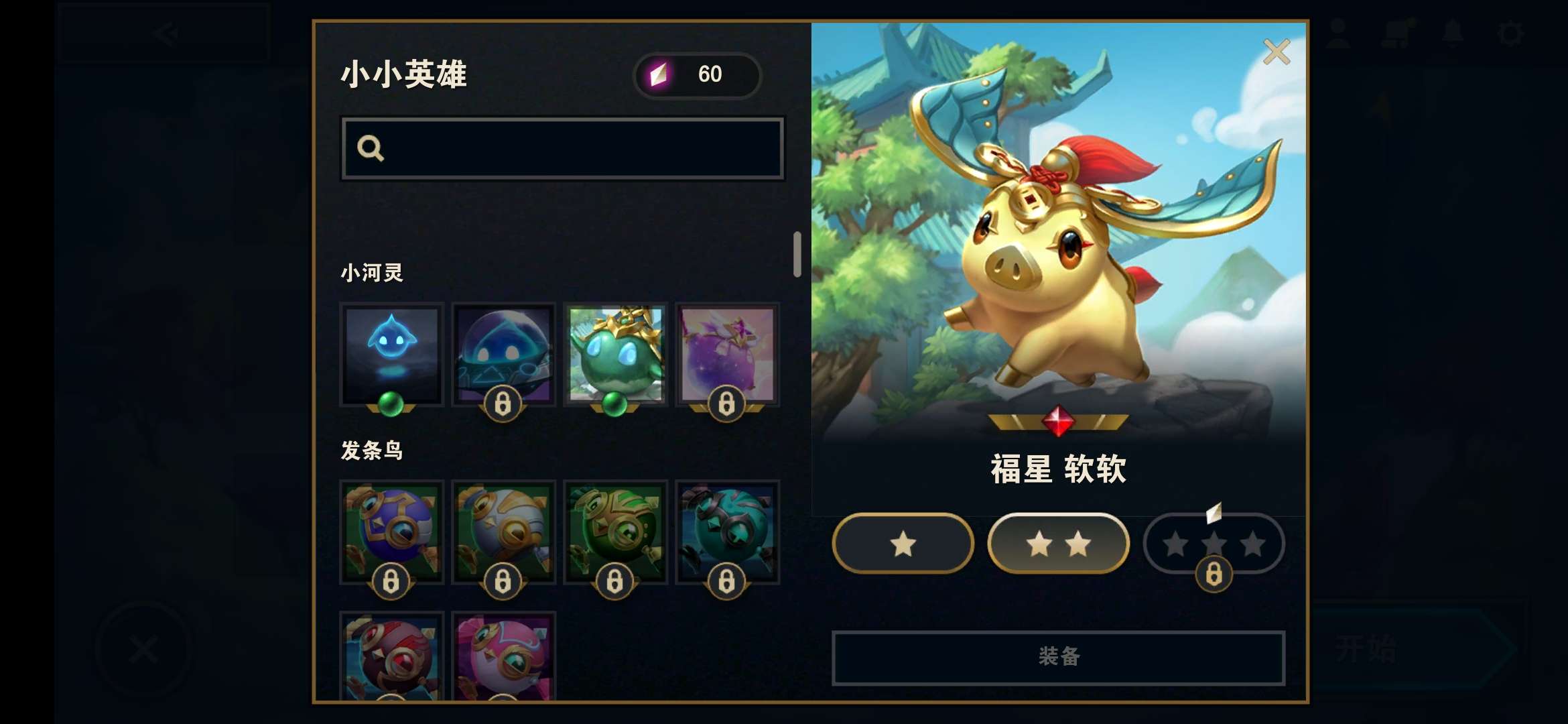Select the locked hooded river sprite
The image size is (1568, 724).
504,355
